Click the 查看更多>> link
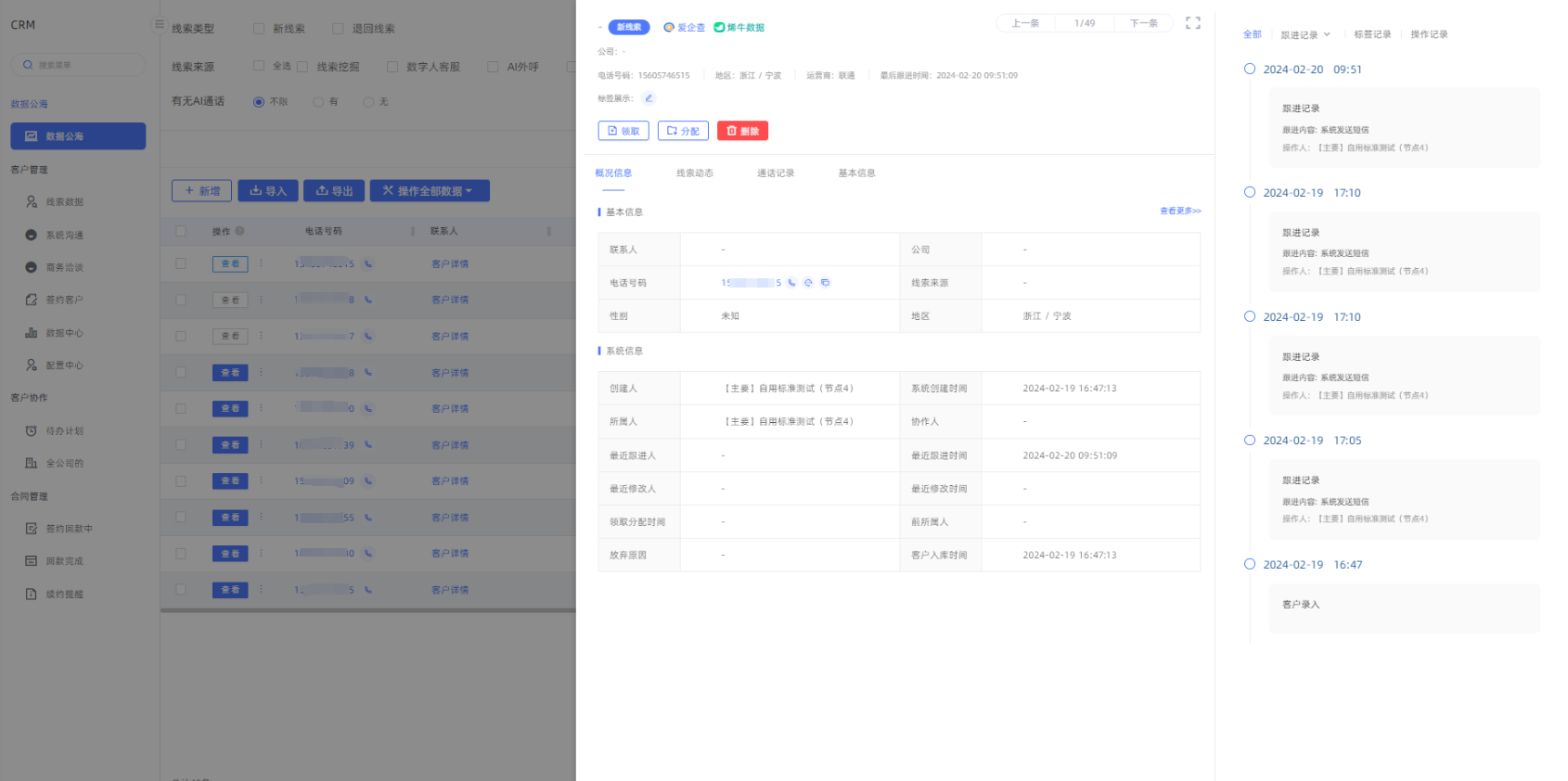This screenshot has height=781, width=1568. [1180, 211]
